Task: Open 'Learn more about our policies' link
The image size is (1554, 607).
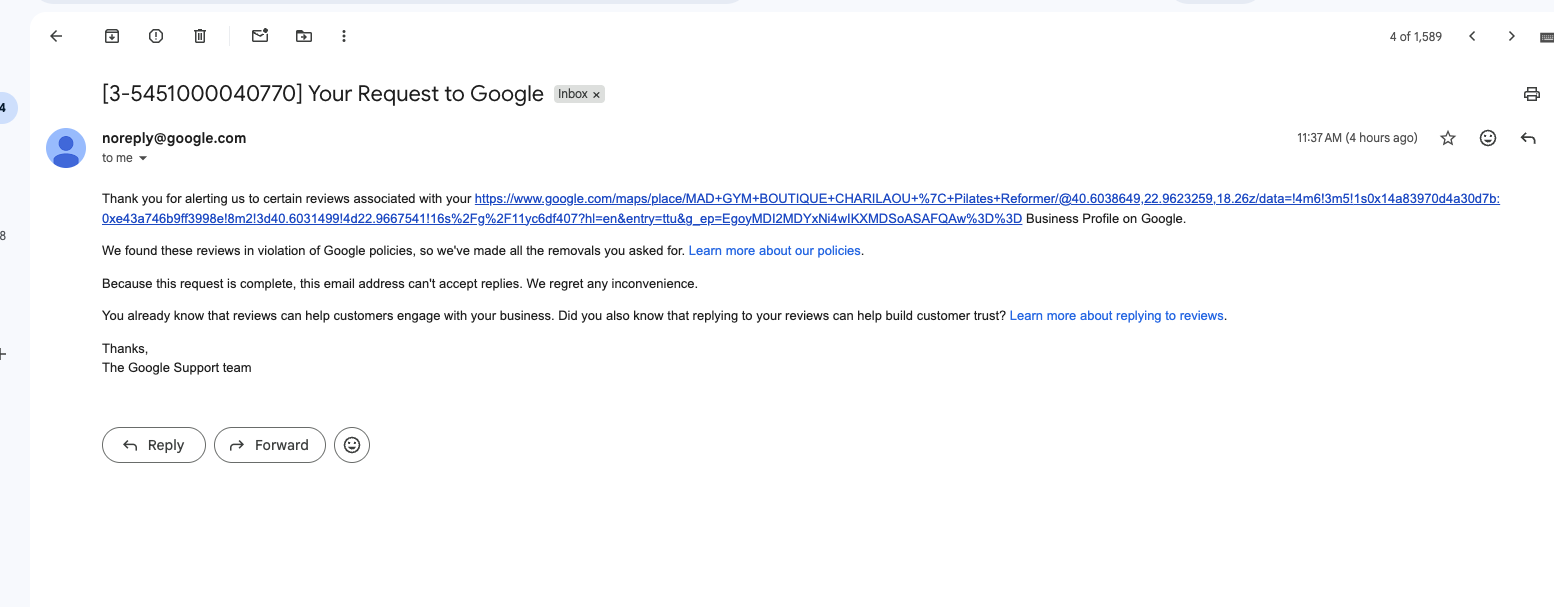Action: click(775, 251)
